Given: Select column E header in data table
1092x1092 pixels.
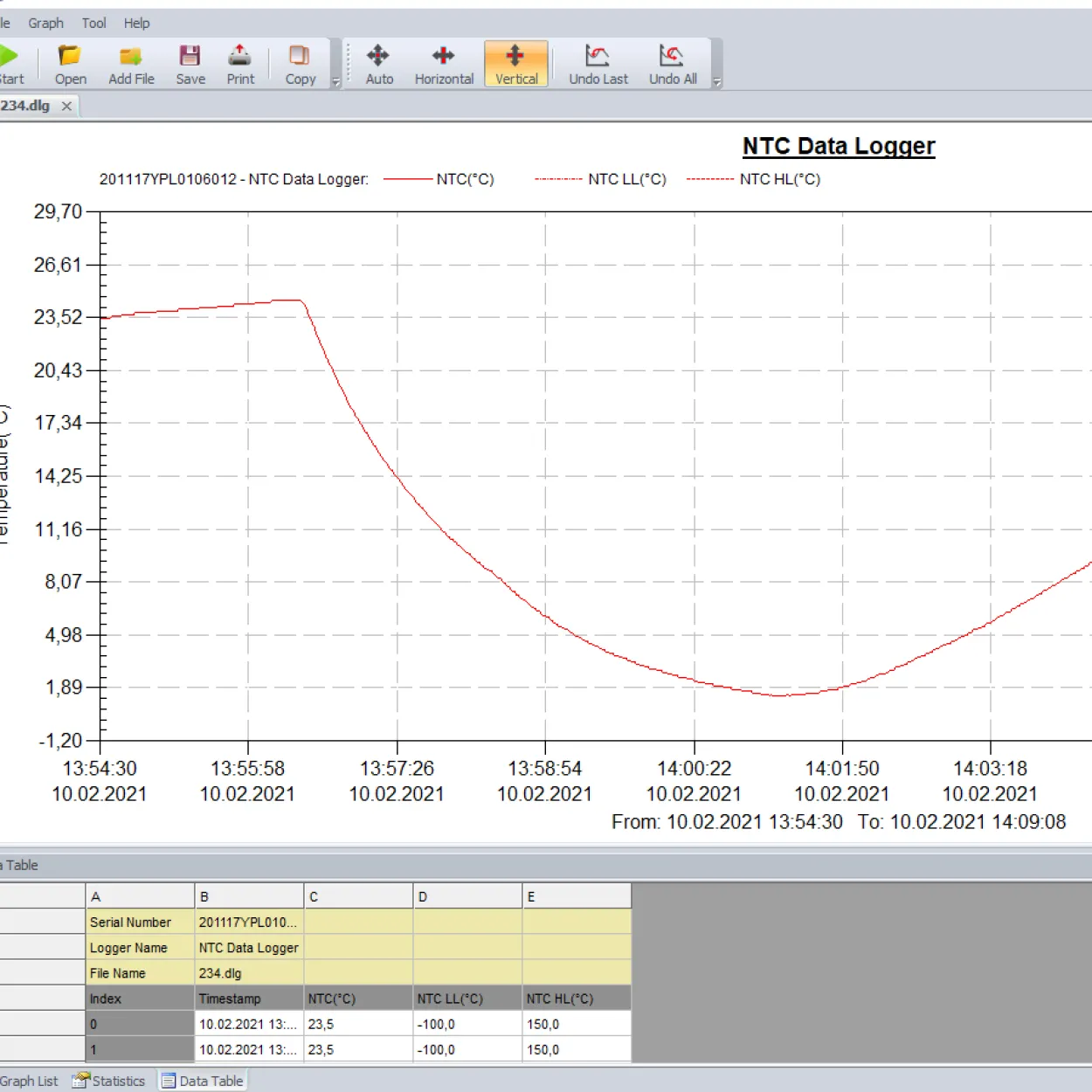Looking at the screenshot, I should pos(577,896).
